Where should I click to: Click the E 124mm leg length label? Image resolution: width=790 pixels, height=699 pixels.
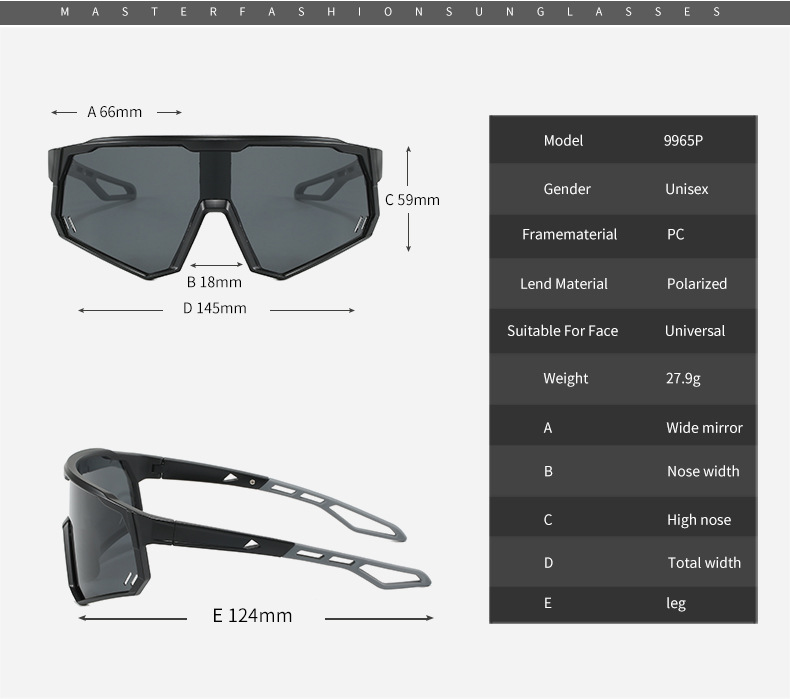252,615
